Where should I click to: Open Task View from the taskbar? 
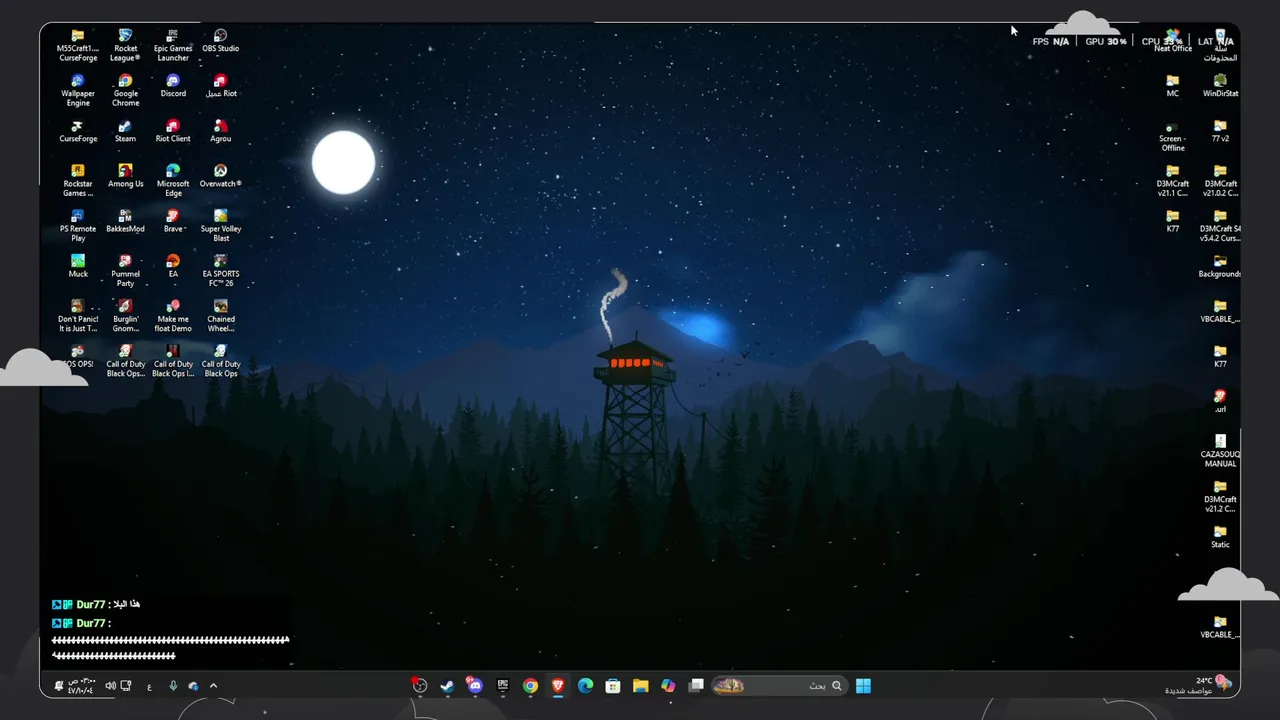coord(696,685)
